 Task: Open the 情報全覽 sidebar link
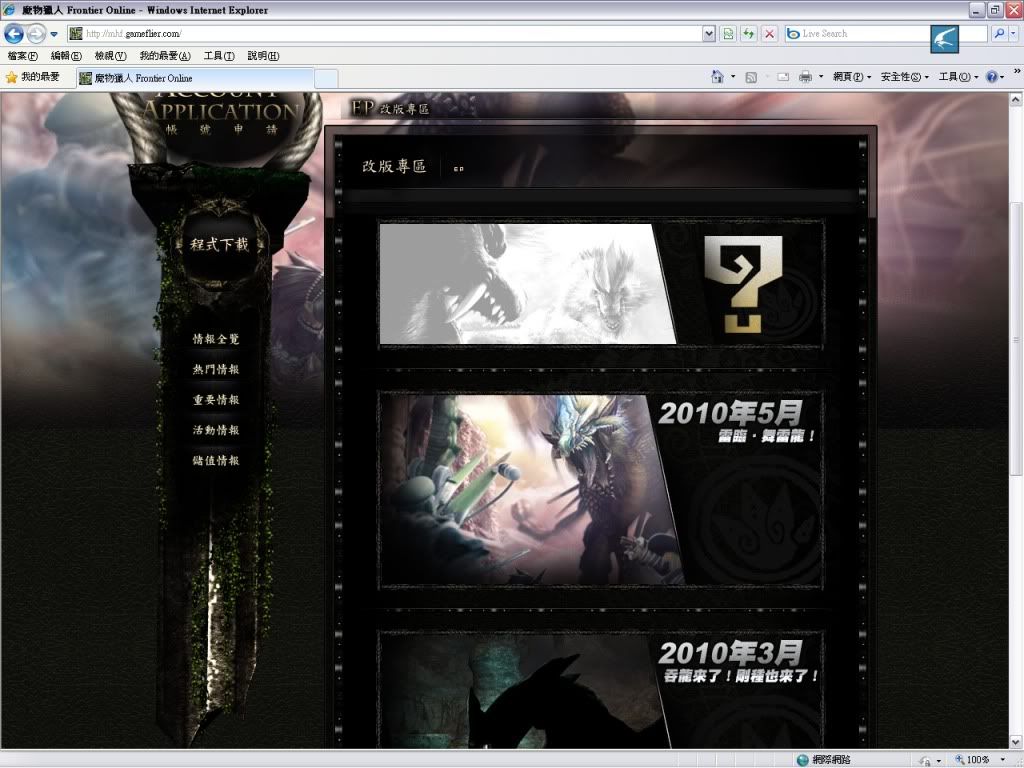(216, 339)
